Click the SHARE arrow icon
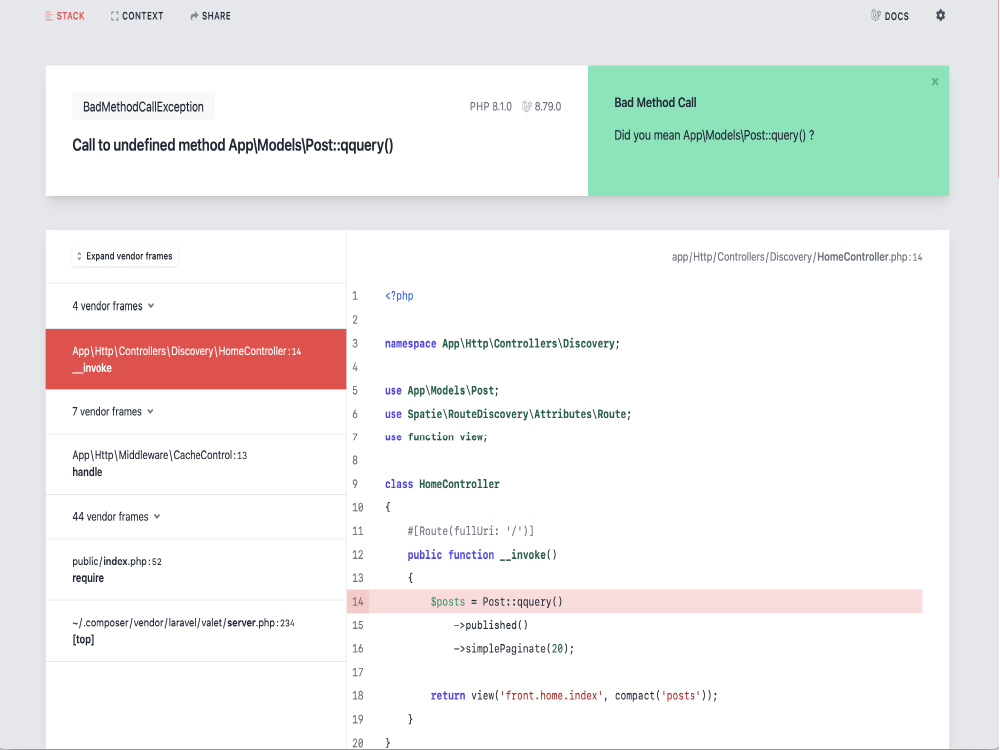The height and width of the screenshot is (750, 1000). point(194,16)
